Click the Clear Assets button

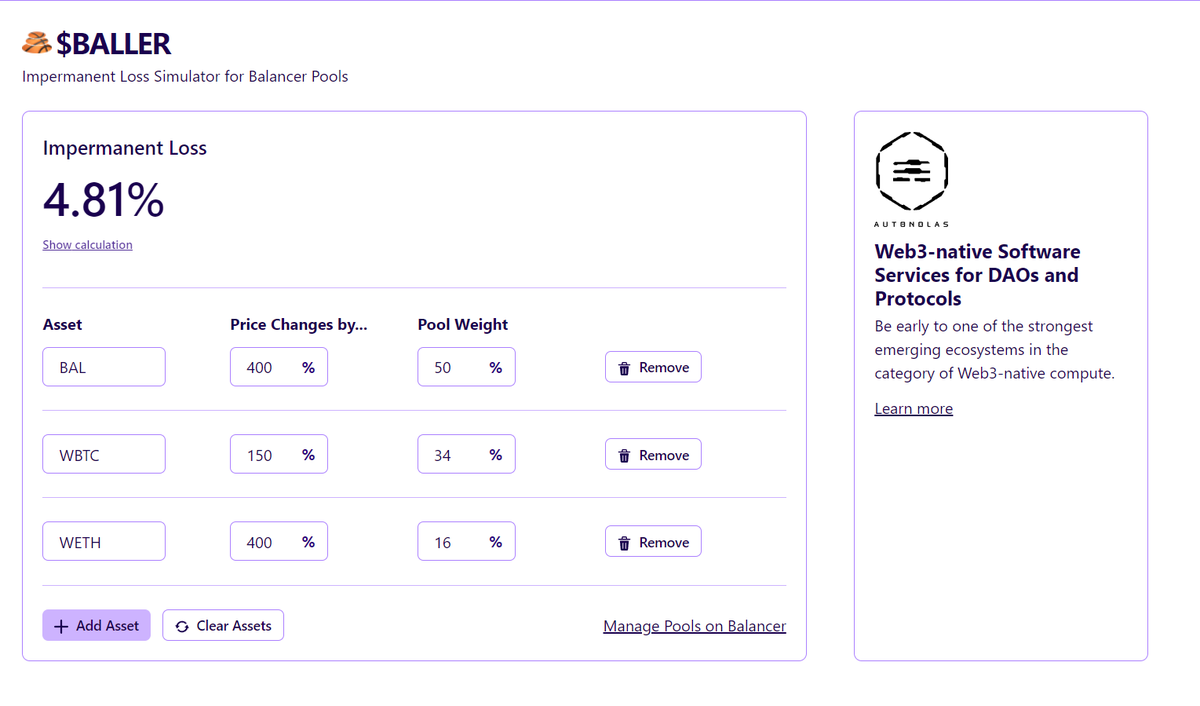coord(223,625)
